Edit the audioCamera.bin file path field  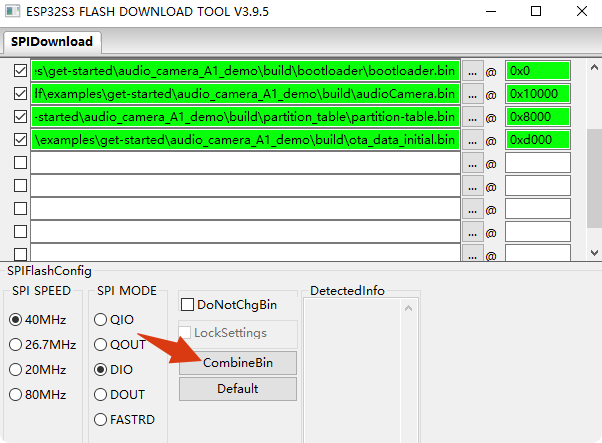(x=245, y=94)
